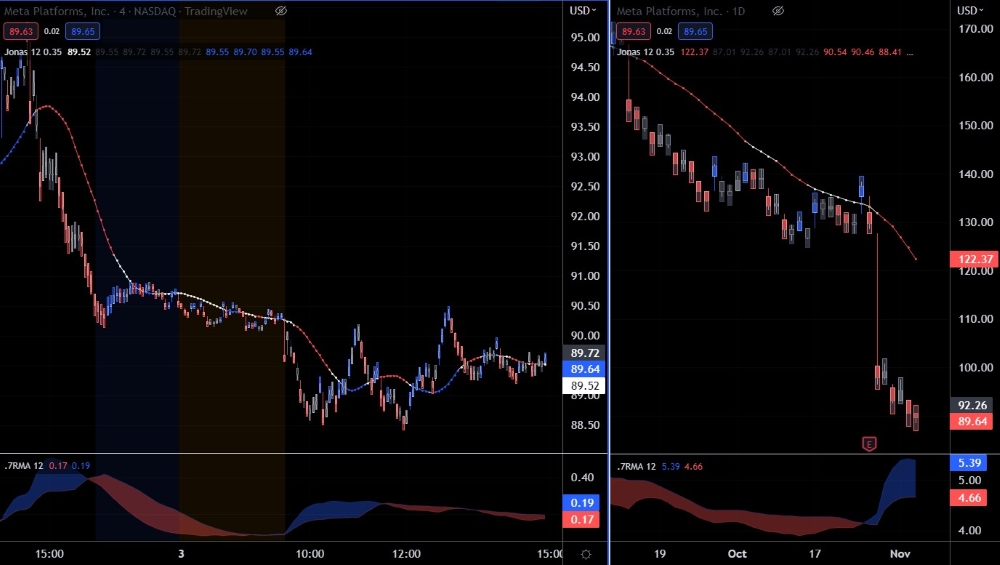Open USD currency dropdown on right 1D chart
Image resolution: width=1000 pixels, height=565 pixels.
pos(970,10)
